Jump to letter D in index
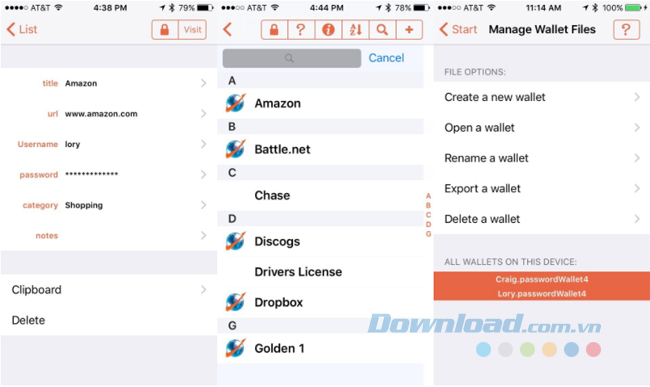Image resolution: width=650 pixels, height=387 pixels. point(428,225)
